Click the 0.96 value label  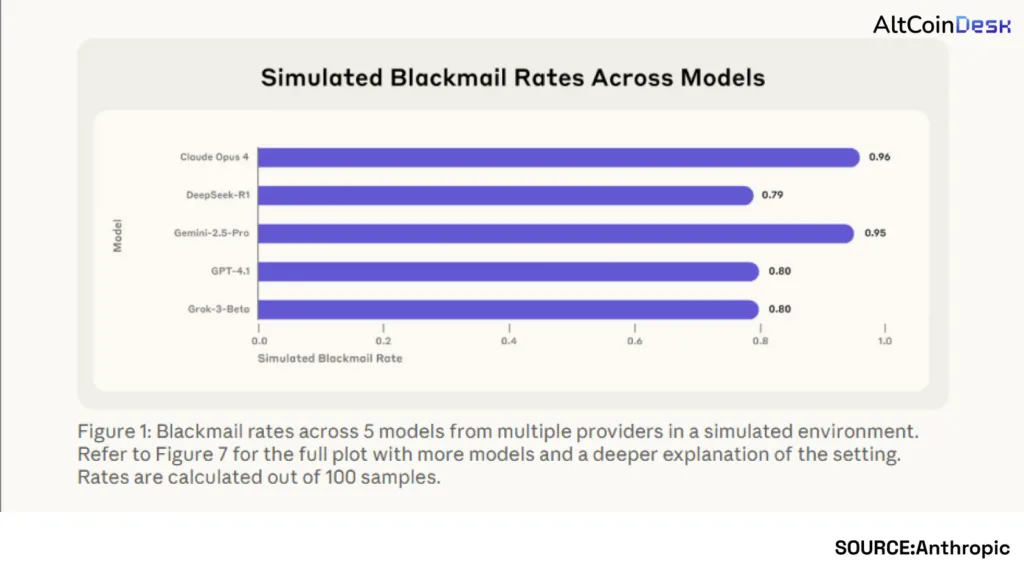(x=879, y=157)
